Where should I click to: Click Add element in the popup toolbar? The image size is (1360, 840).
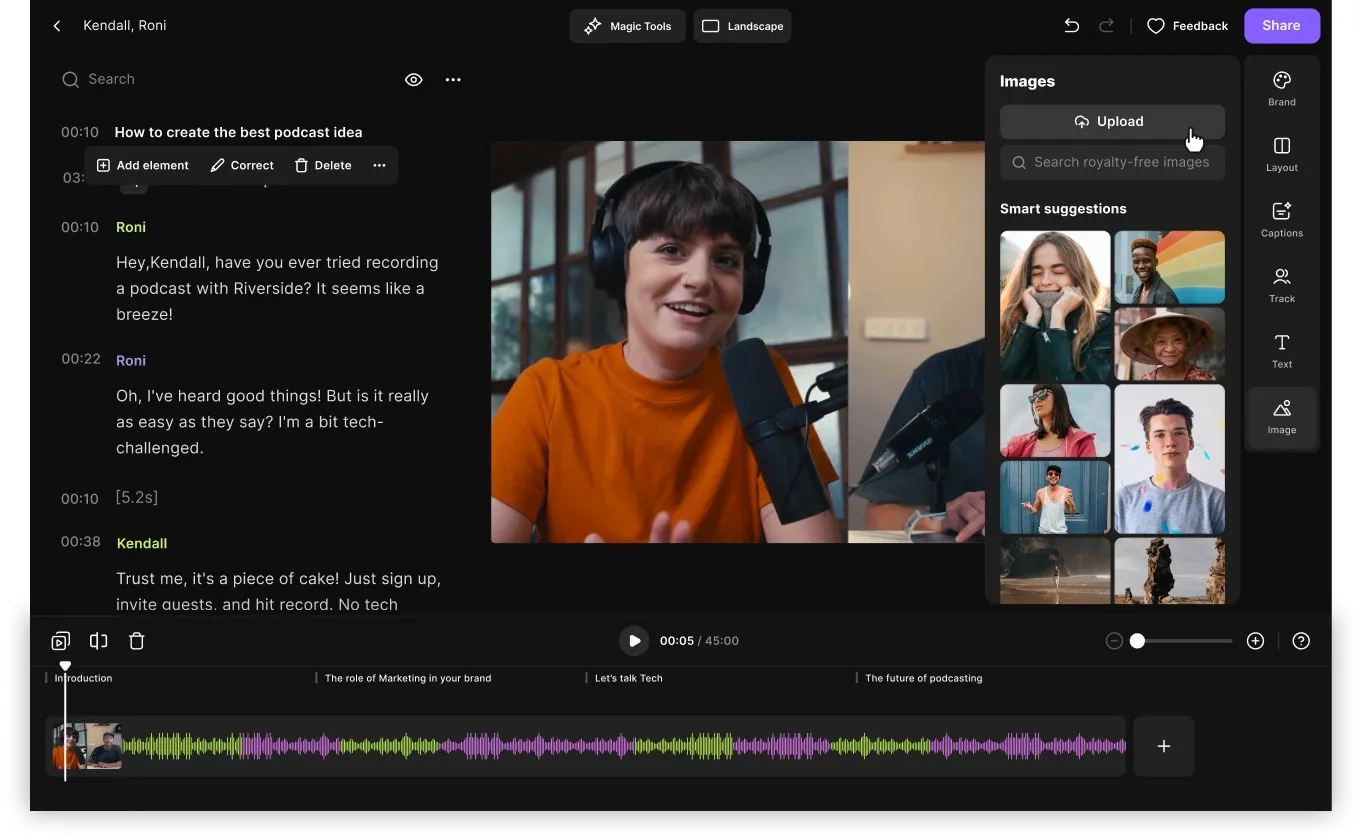pyautogui.click(x=142, y=165)
